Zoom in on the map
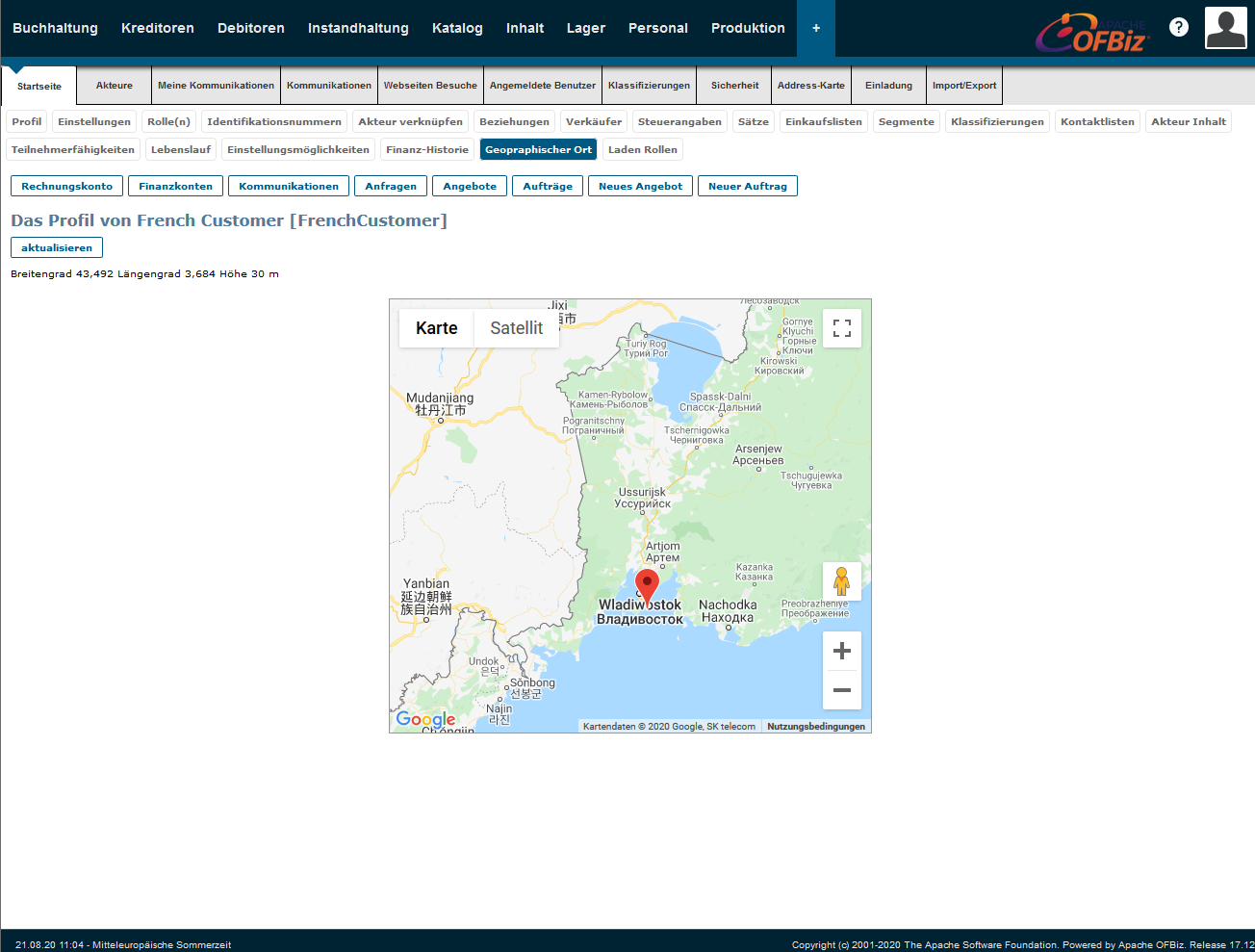Screen dimensions: 1255x952 (842, 651)
